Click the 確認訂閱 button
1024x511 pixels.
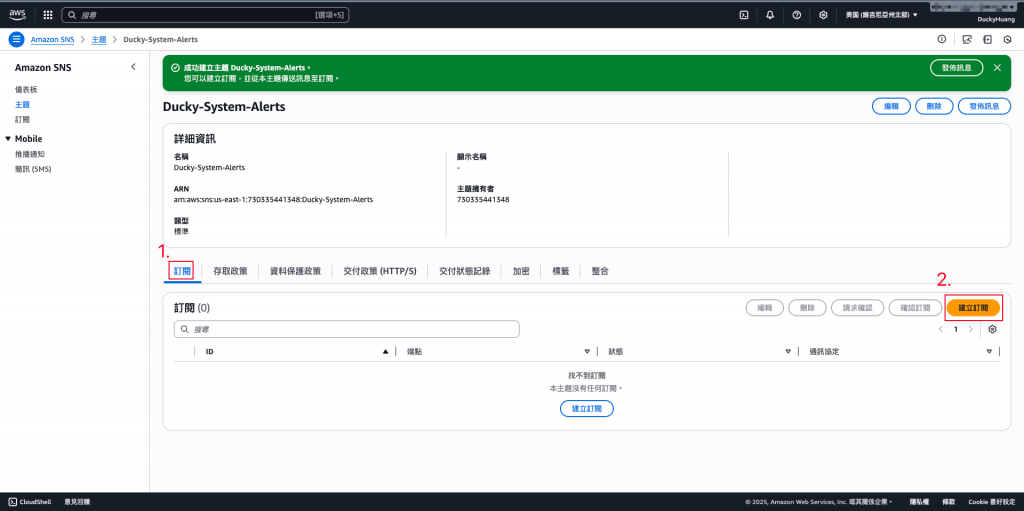click(x=915, y=308)
